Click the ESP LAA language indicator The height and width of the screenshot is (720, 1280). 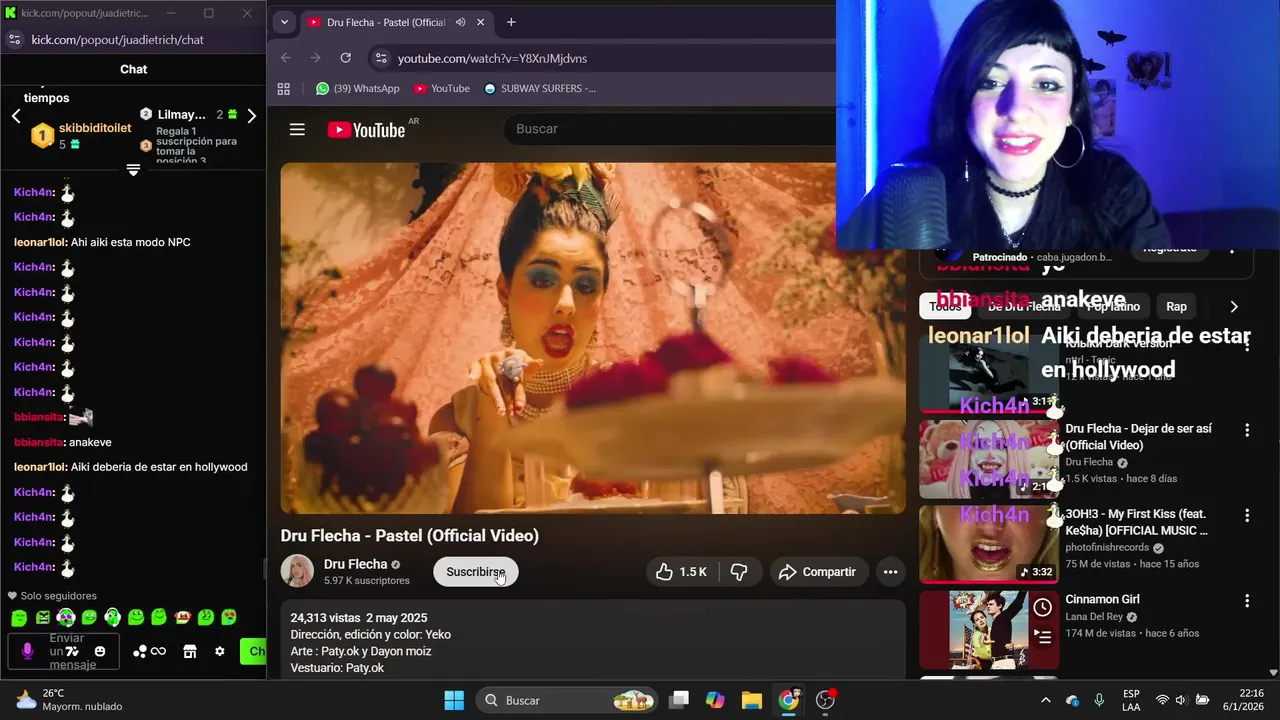(x=1131, y=700)
